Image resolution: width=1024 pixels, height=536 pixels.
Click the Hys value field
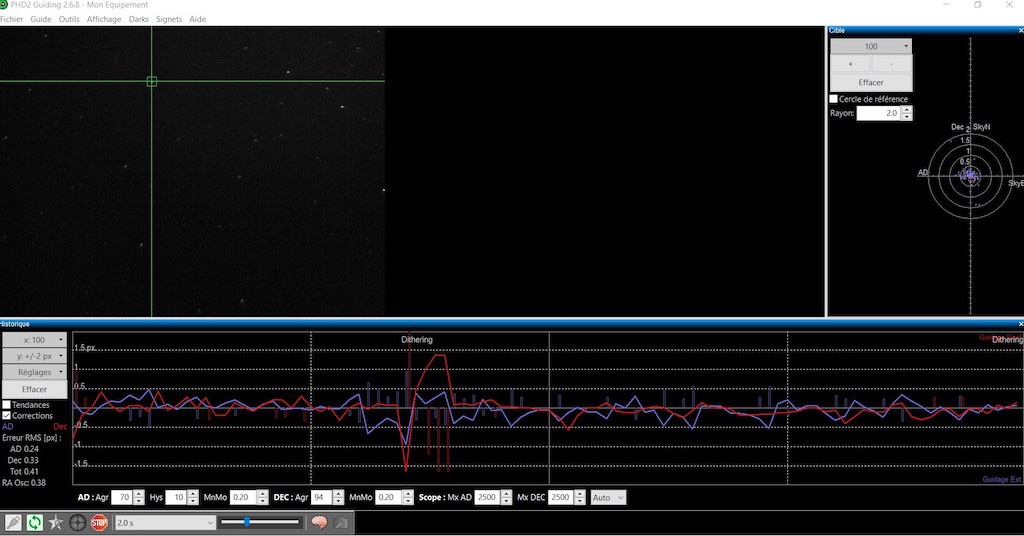[x=176, y=497]
